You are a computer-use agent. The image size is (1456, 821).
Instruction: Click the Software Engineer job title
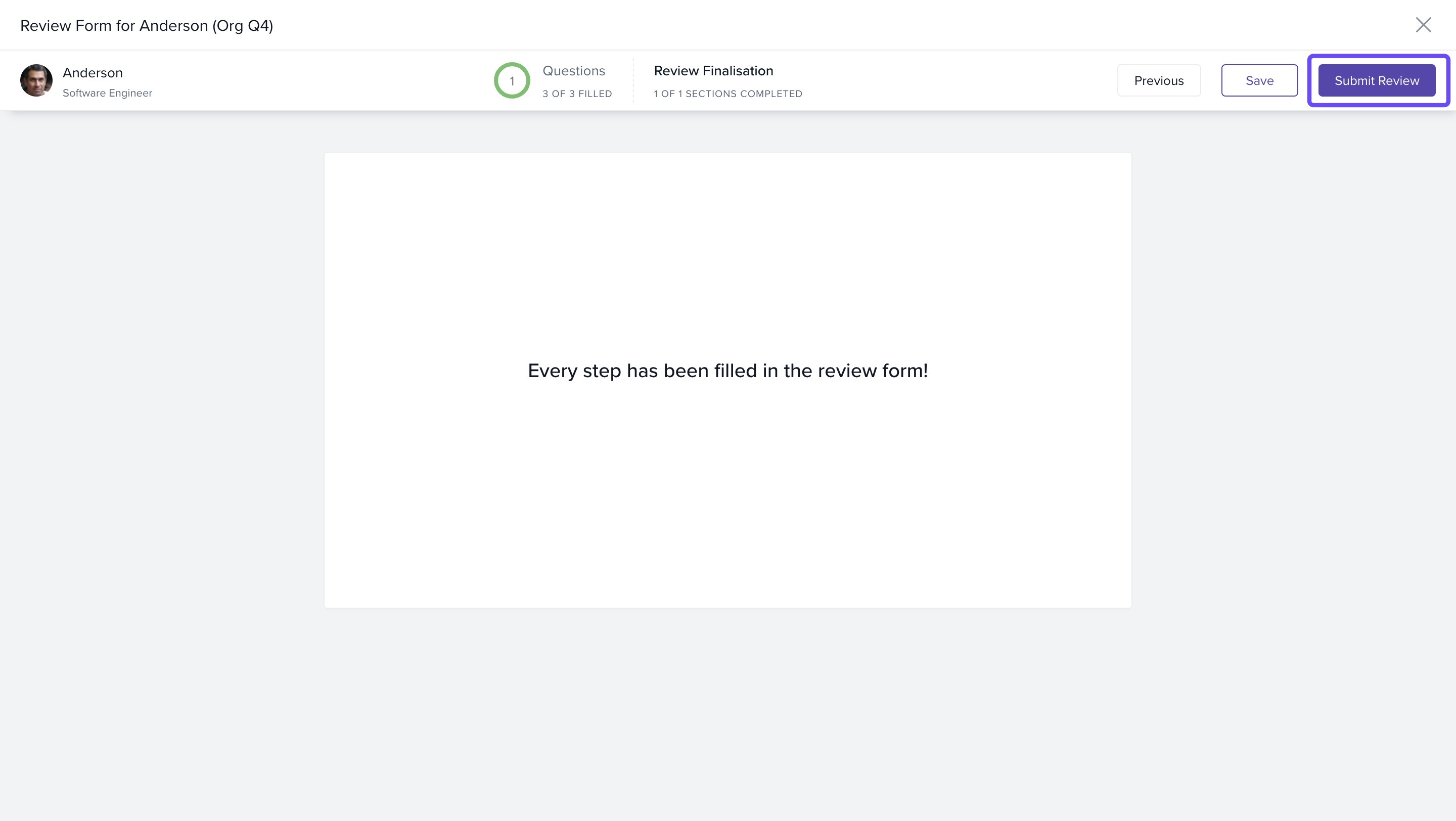click(107, 93)
